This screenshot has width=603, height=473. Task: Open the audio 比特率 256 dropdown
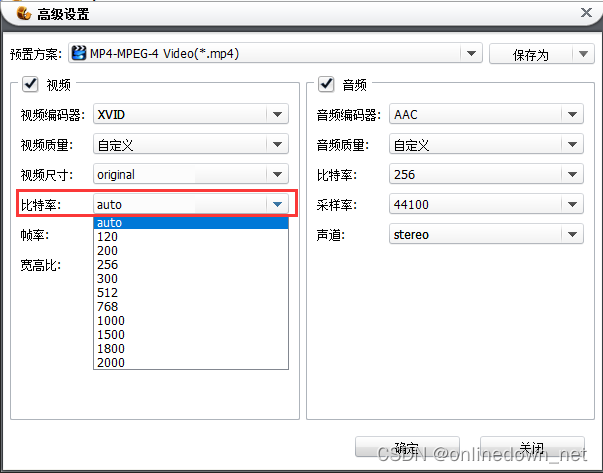click(486, 174)
